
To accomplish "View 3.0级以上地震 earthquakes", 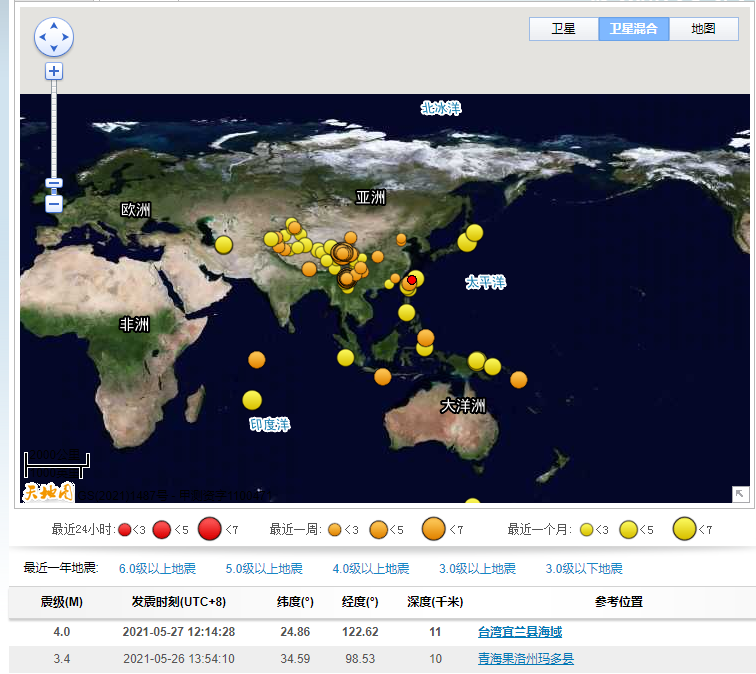I will tap(477, 569).
